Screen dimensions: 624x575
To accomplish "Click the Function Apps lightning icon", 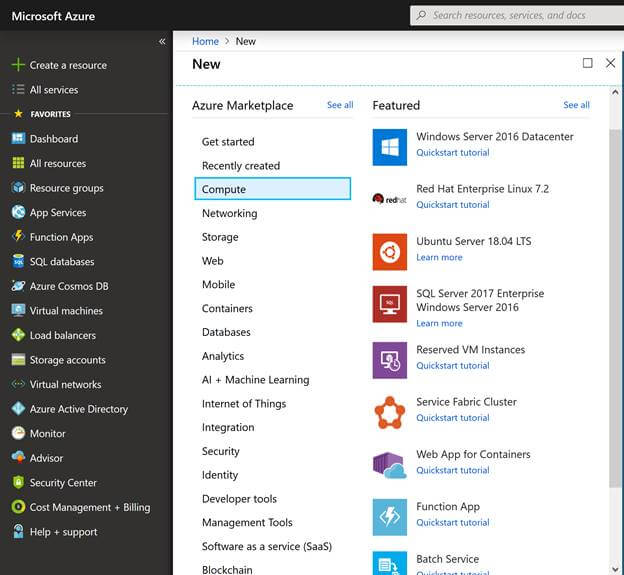I will pos(18,236).
